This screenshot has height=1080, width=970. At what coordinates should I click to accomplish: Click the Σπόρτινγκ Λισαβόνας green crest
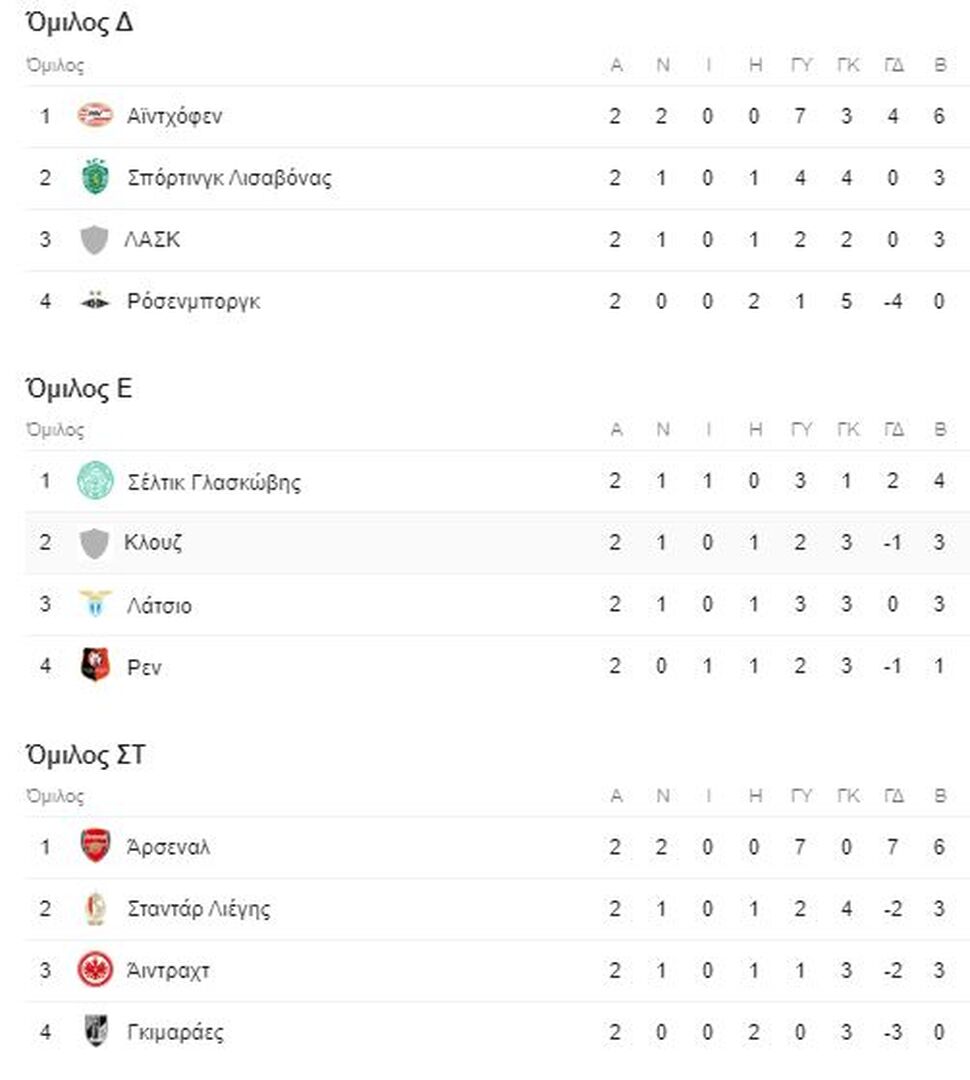(95, 177)
